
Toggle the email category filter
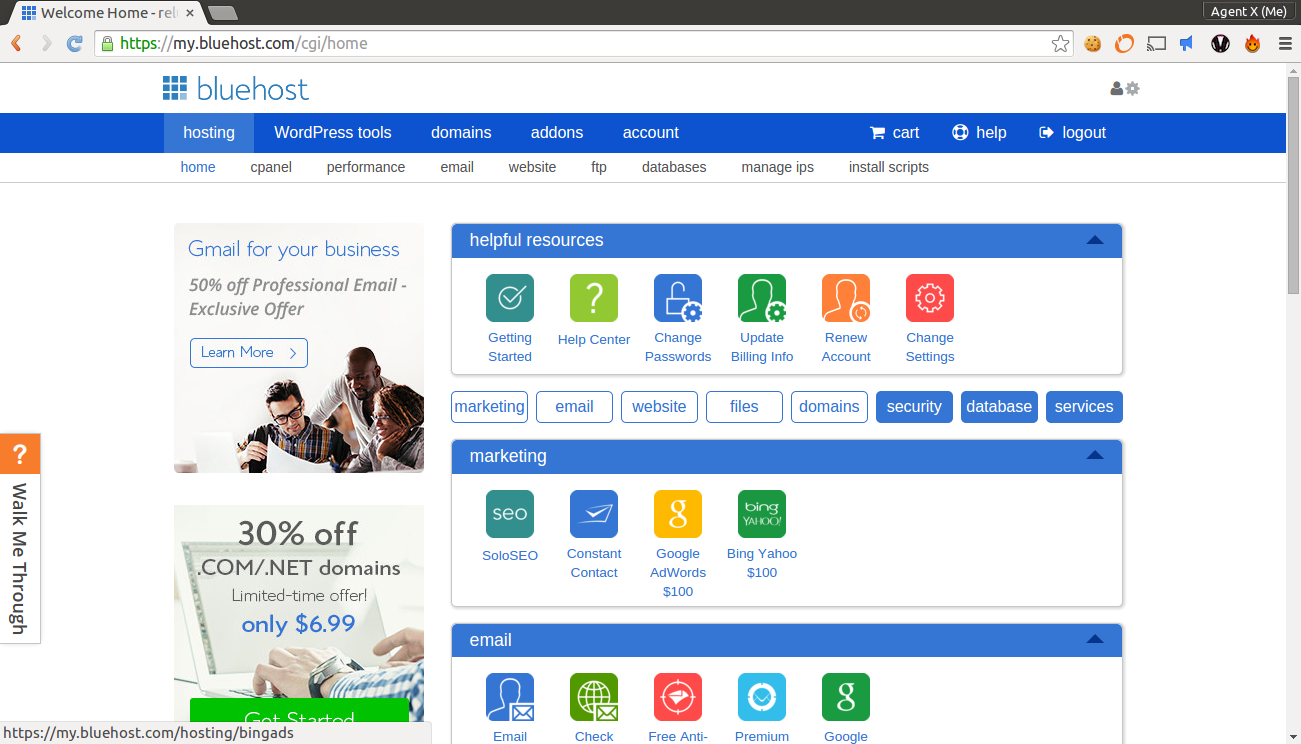point(574,407)
